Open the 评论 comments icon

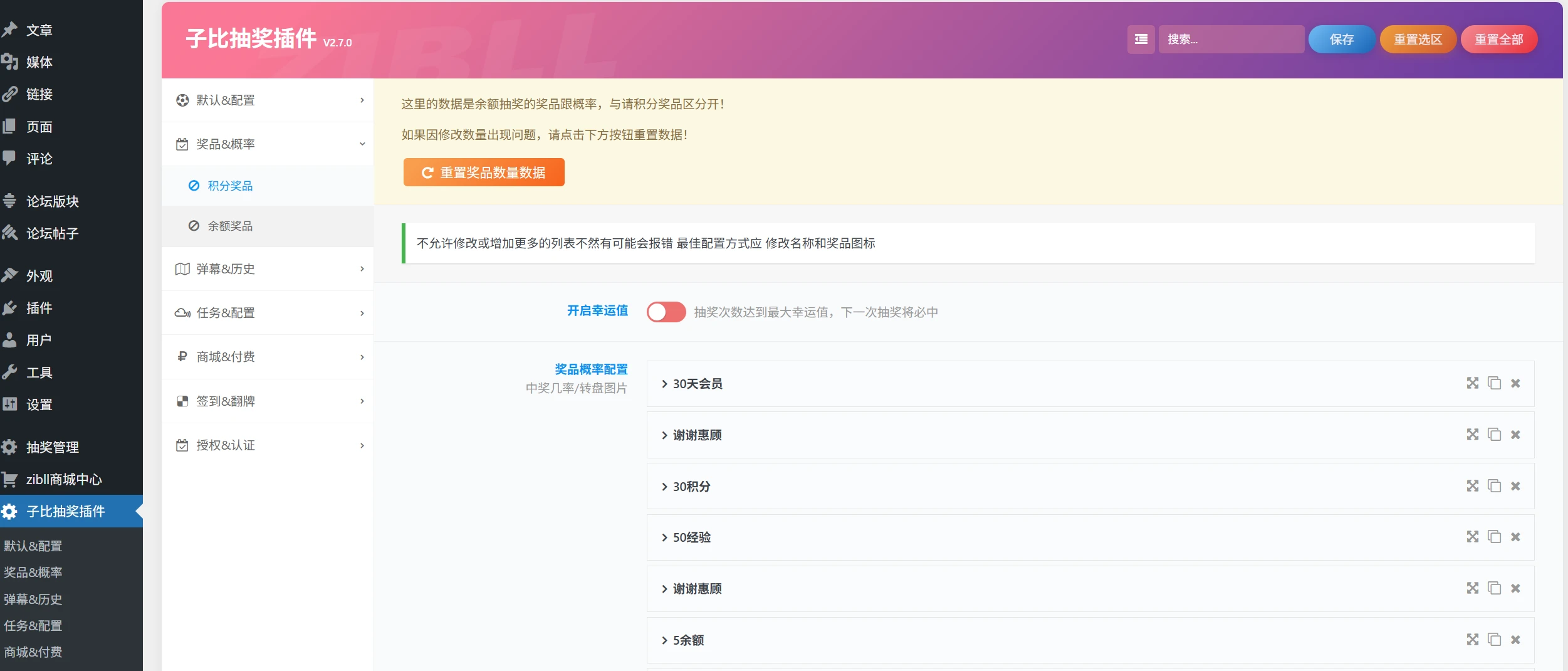pos(10,159)
